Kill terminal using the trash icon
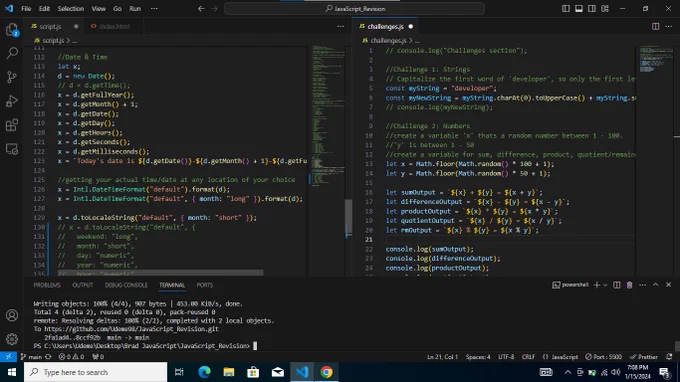680x382 pixels. pyautogui.click(x=629, y=285)
